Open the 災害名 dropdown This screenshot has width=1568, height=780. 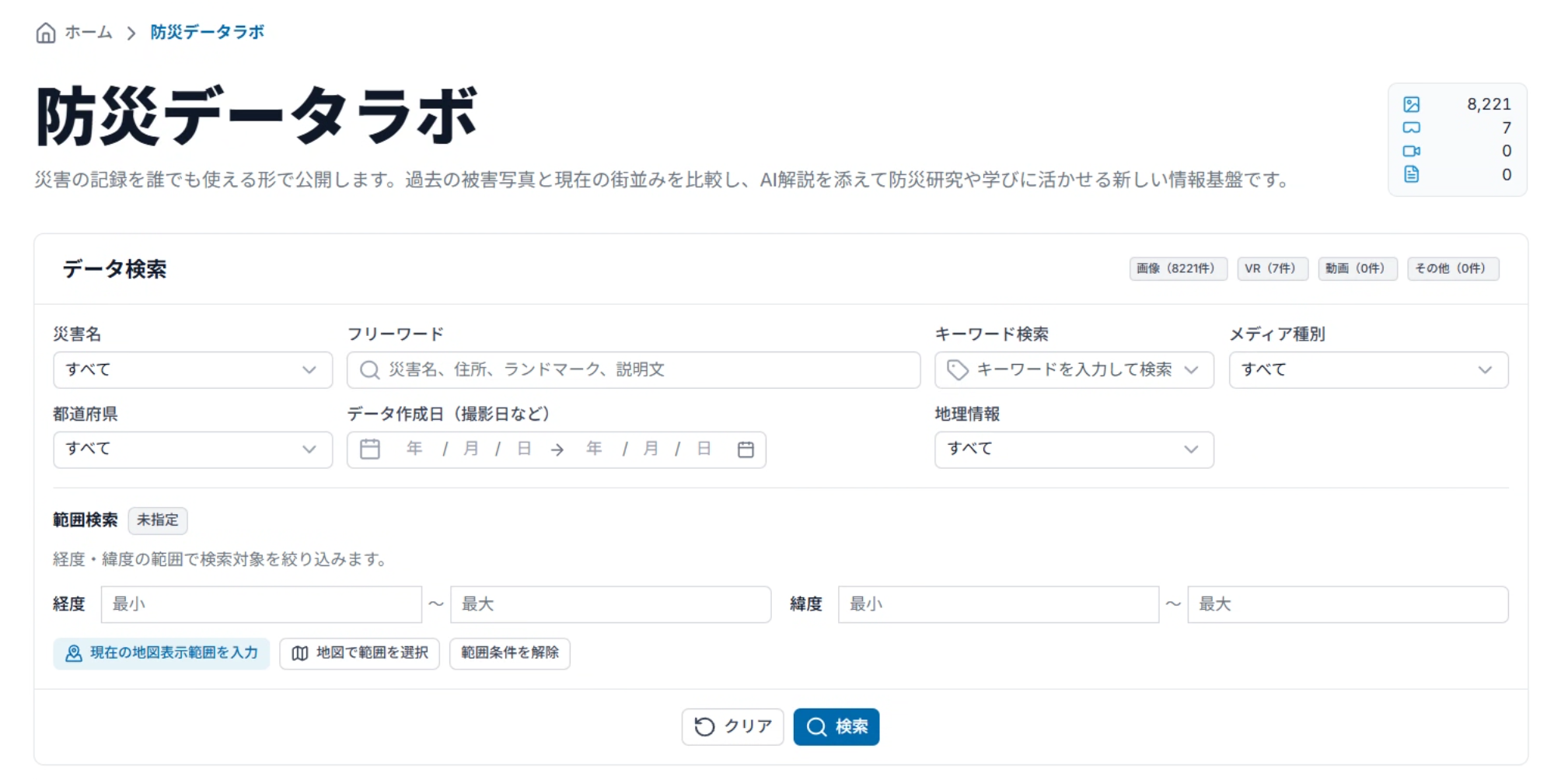[193, 370]
